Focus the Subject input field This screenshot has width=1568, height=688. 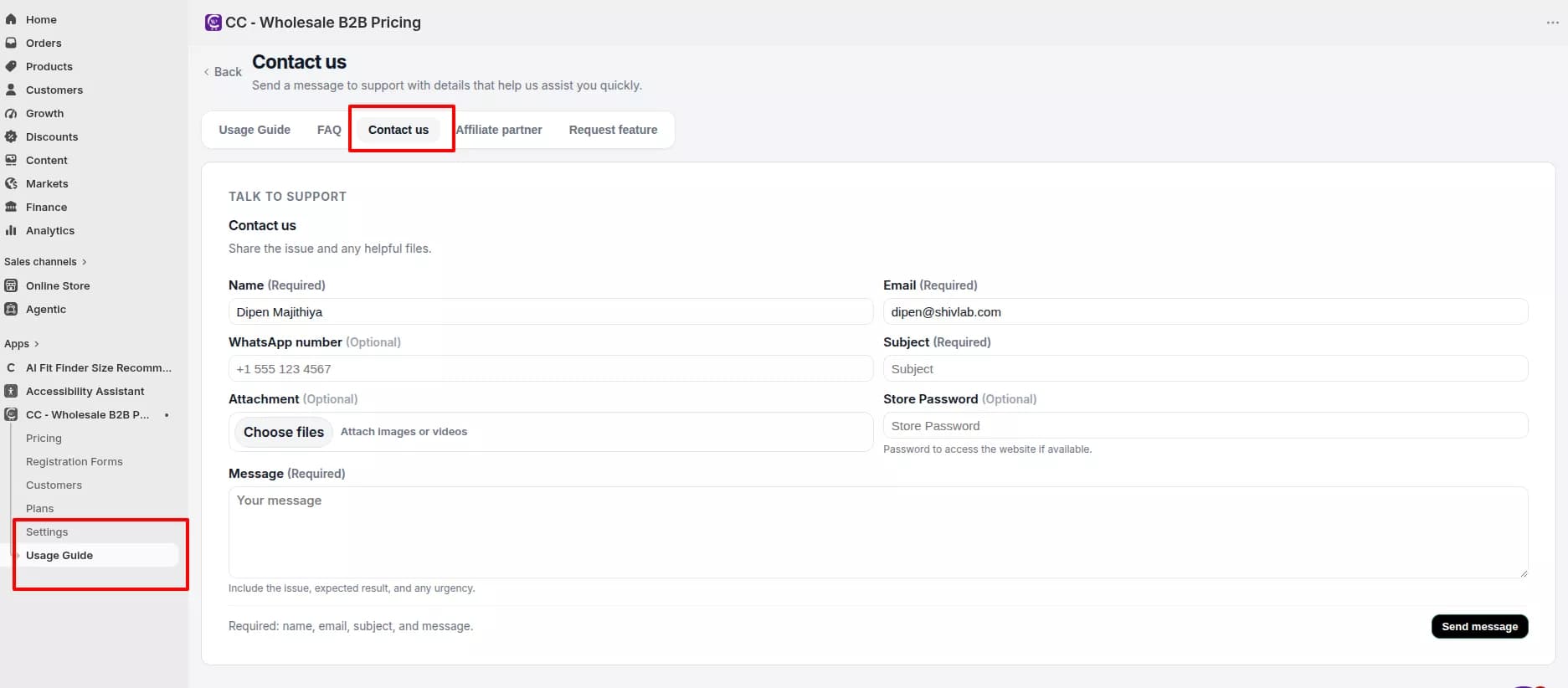[x=1206, y=368]
